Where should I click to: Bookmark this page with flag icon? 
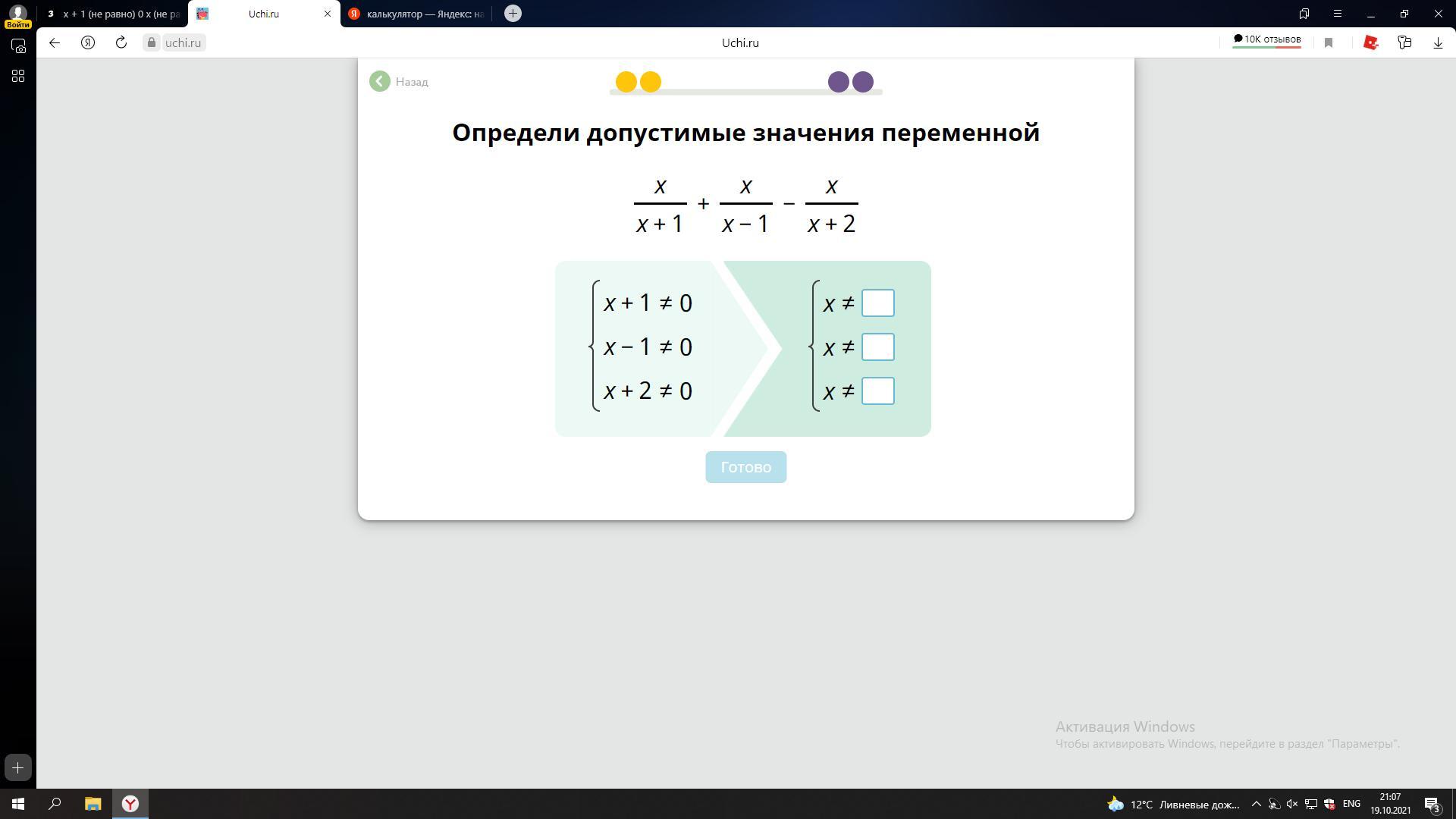pyautogui.click(x=1329, y=43)
